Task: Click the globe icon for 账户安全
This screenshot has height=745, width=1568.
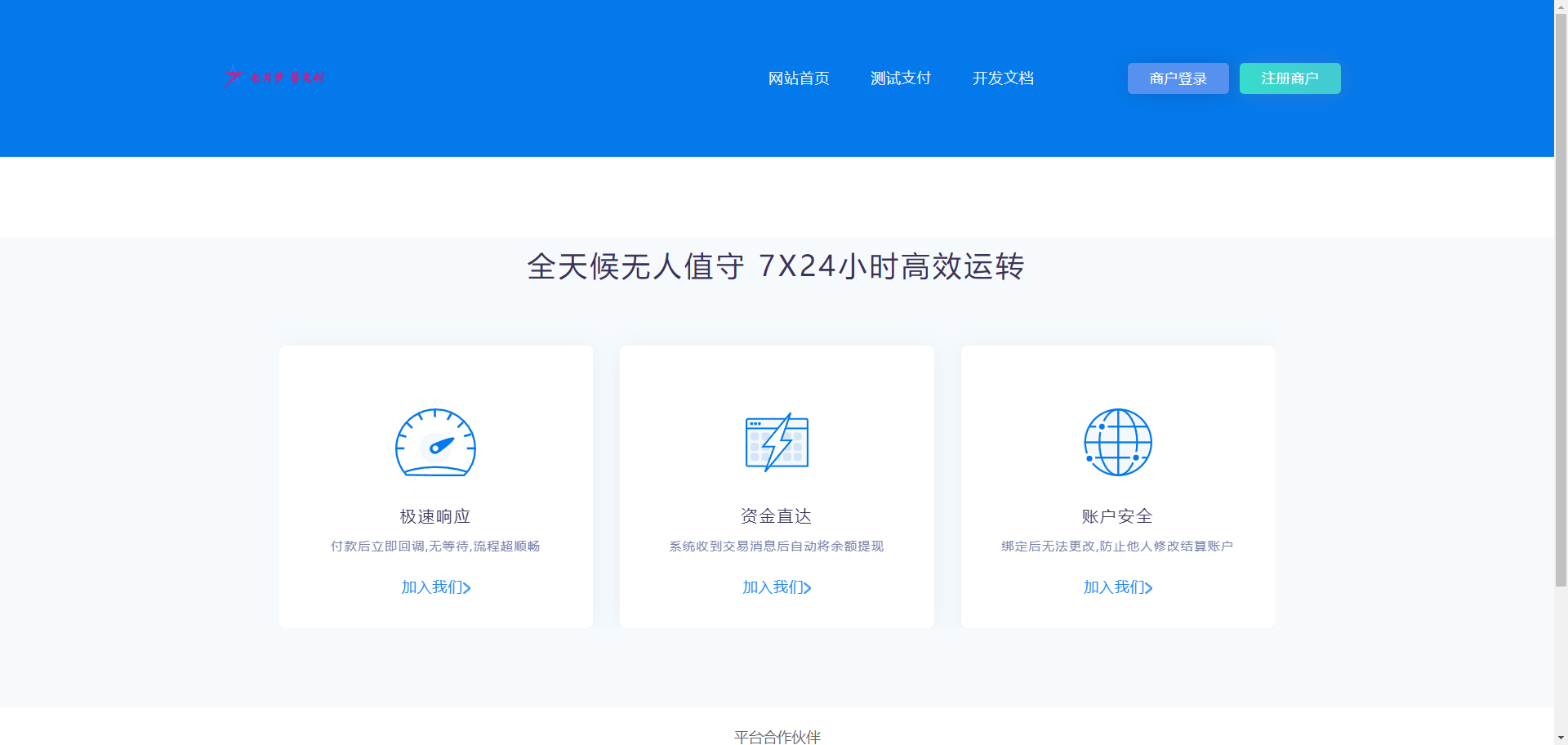Action: [1117, 442]
